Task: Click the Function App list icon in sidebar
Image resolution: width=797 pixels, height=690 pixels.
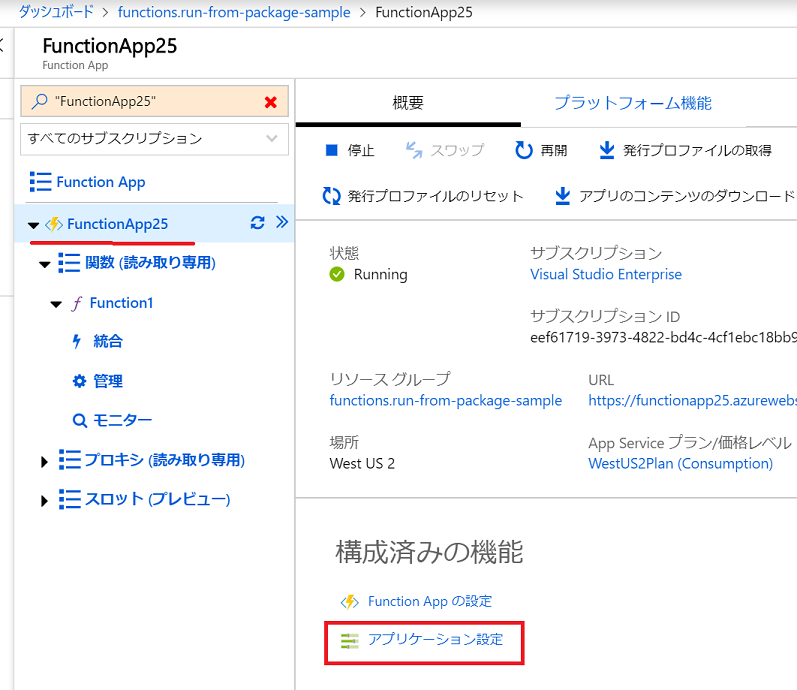Action: 41,182
